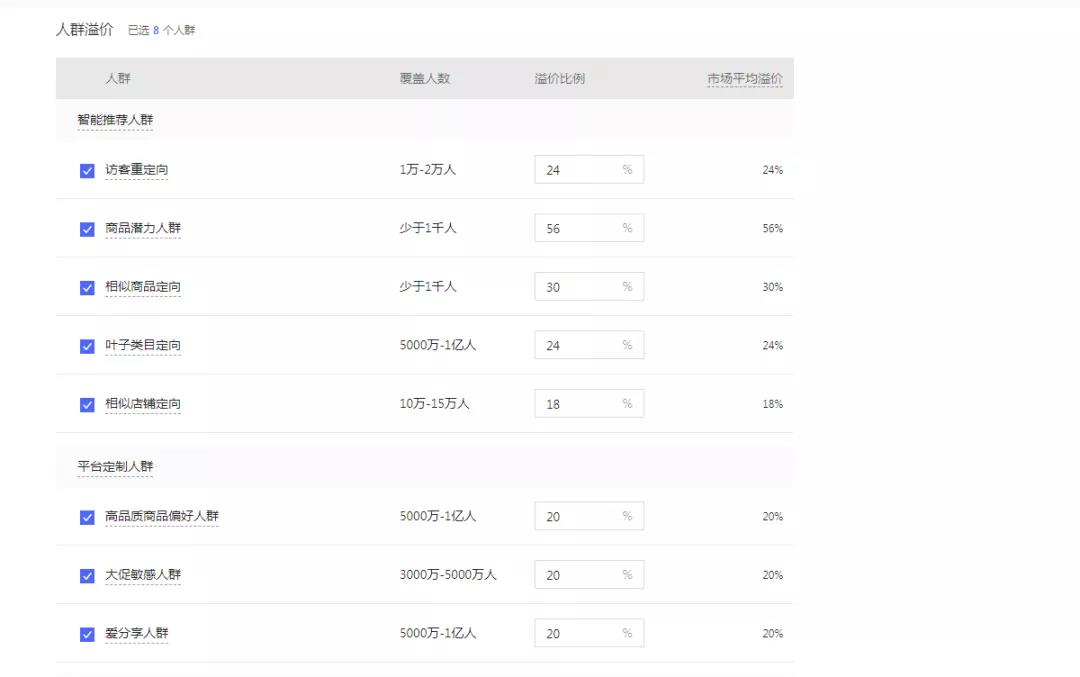Uncheck the 爱分享人群 checkbox
Image resolution: width=1080 pixels, height=677 pixels.
click(87, 634)
